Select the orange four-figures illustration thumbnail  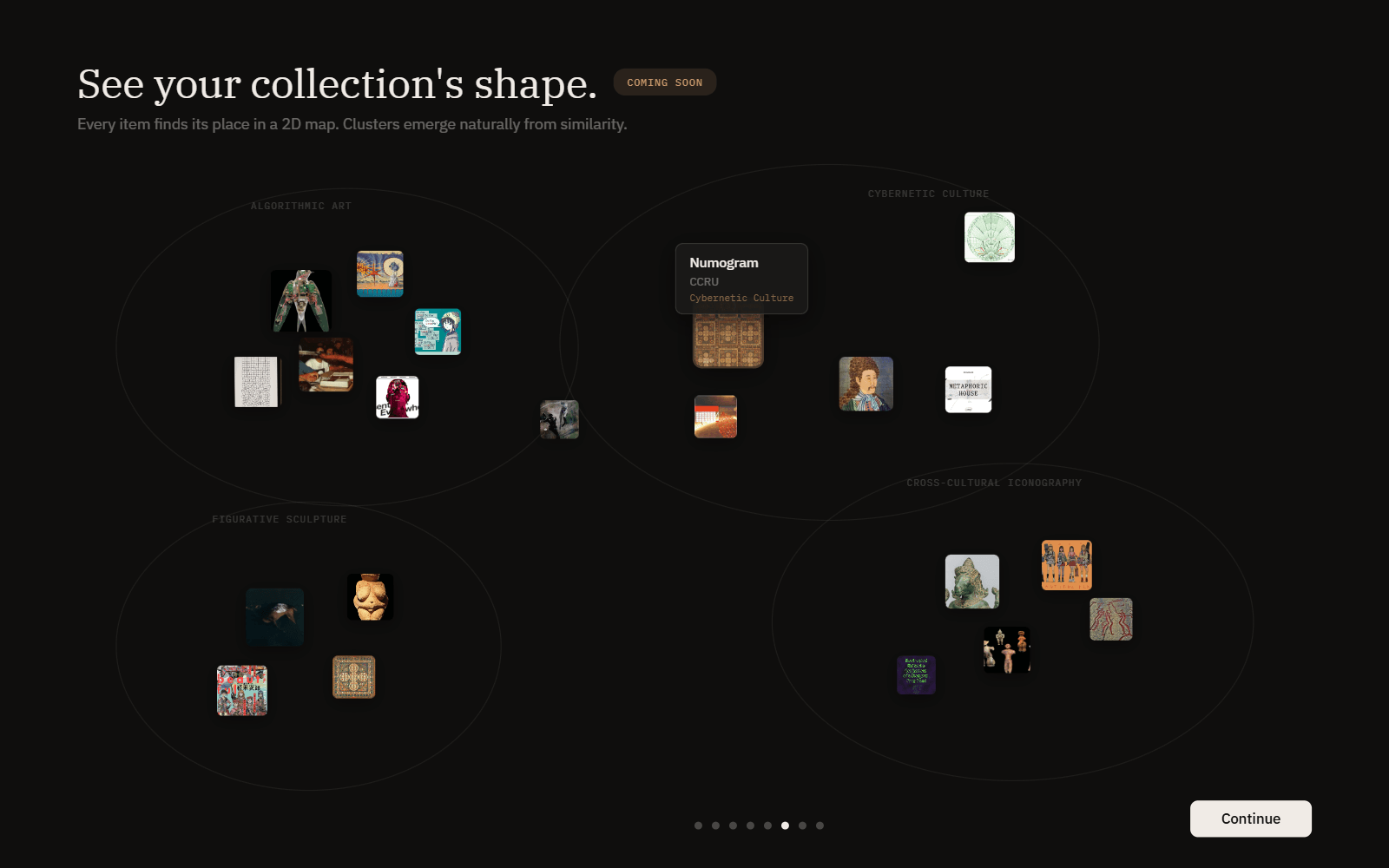click(1067, 565)
